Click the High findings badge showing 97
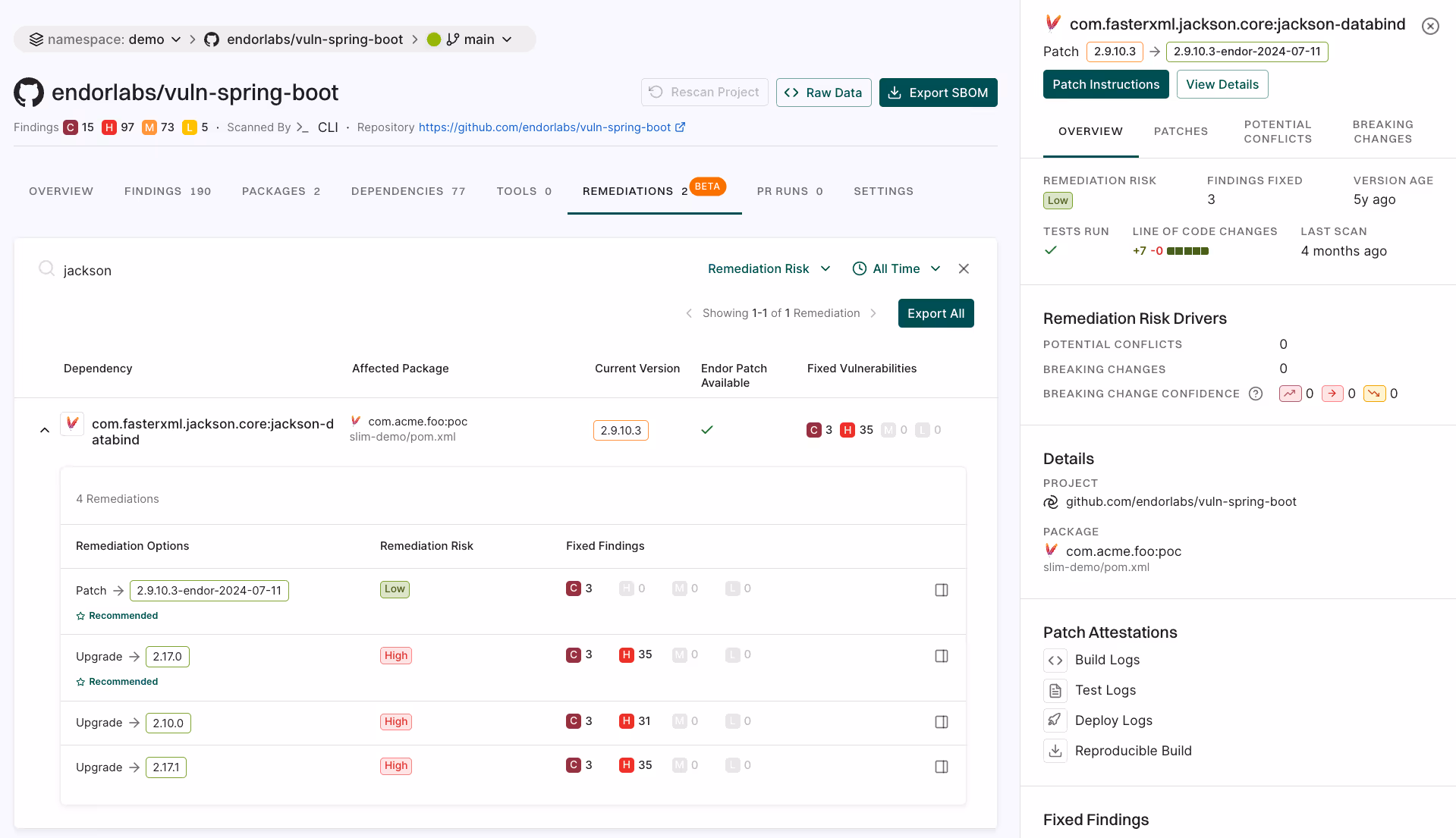The image size is (1456, 838). [x=109, y=127]
